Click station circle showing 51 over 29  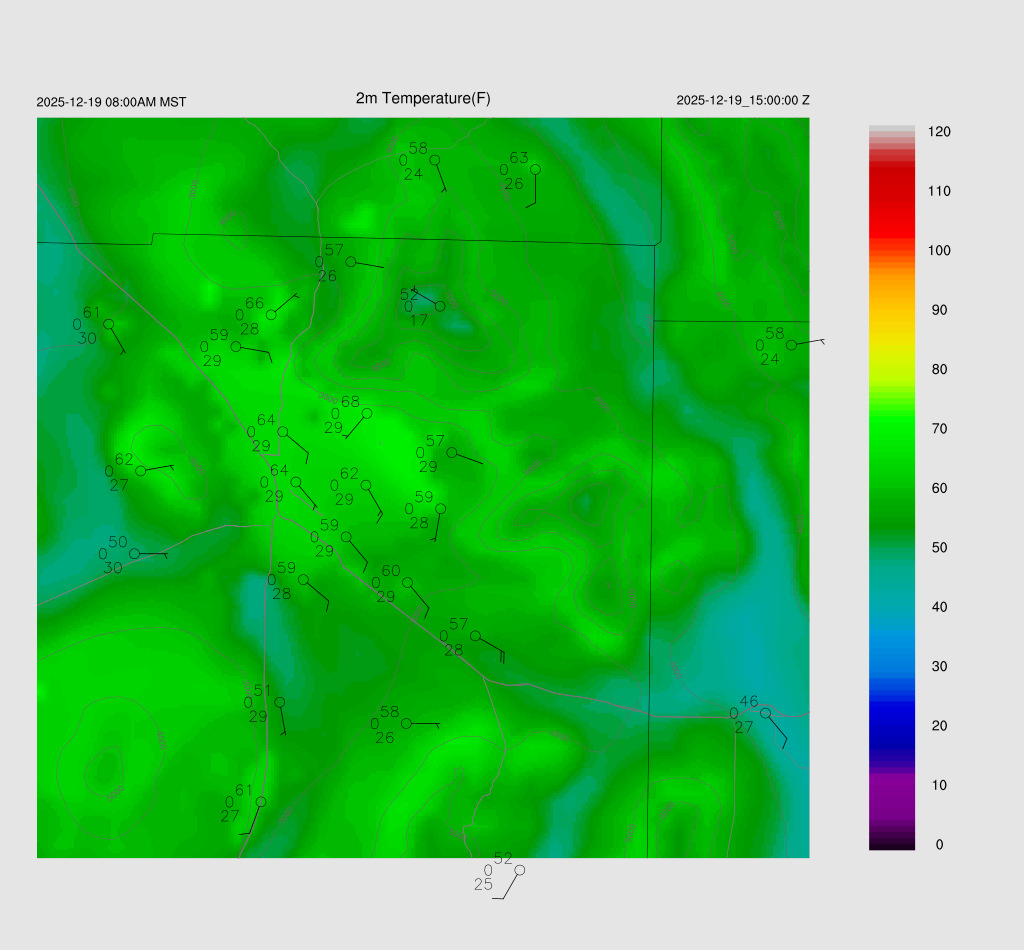tap(280, 702)
